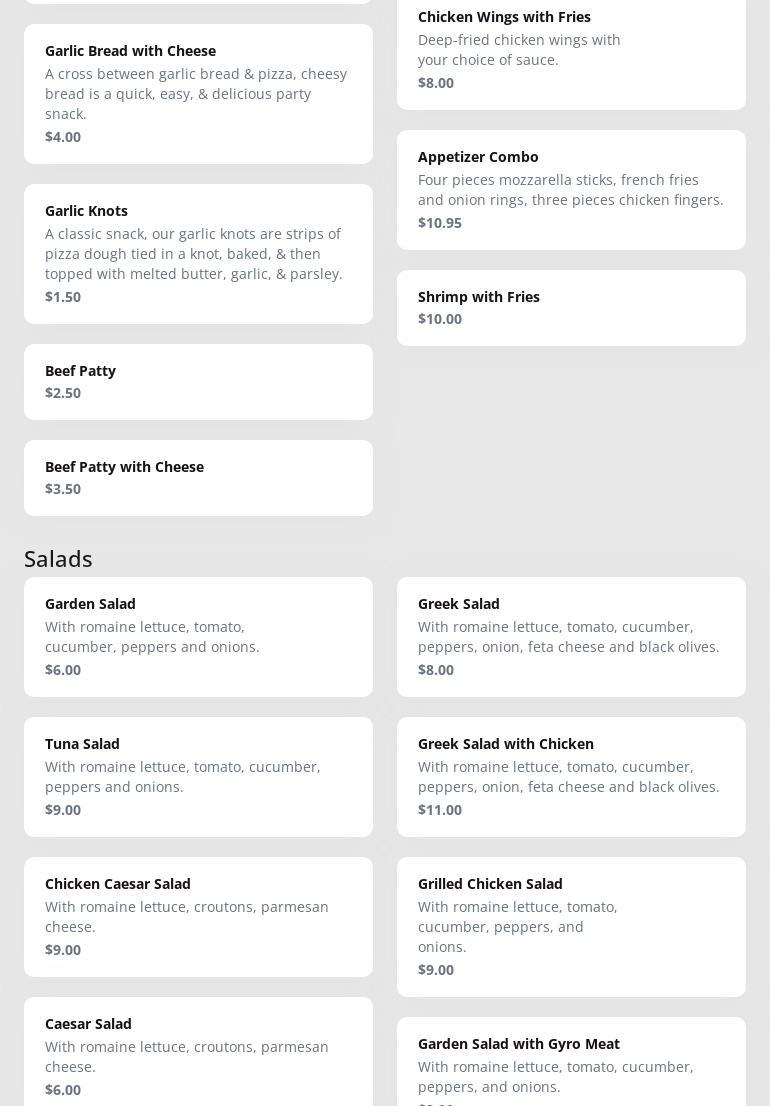Click the plain Beef Patty card

coord(198,381)
